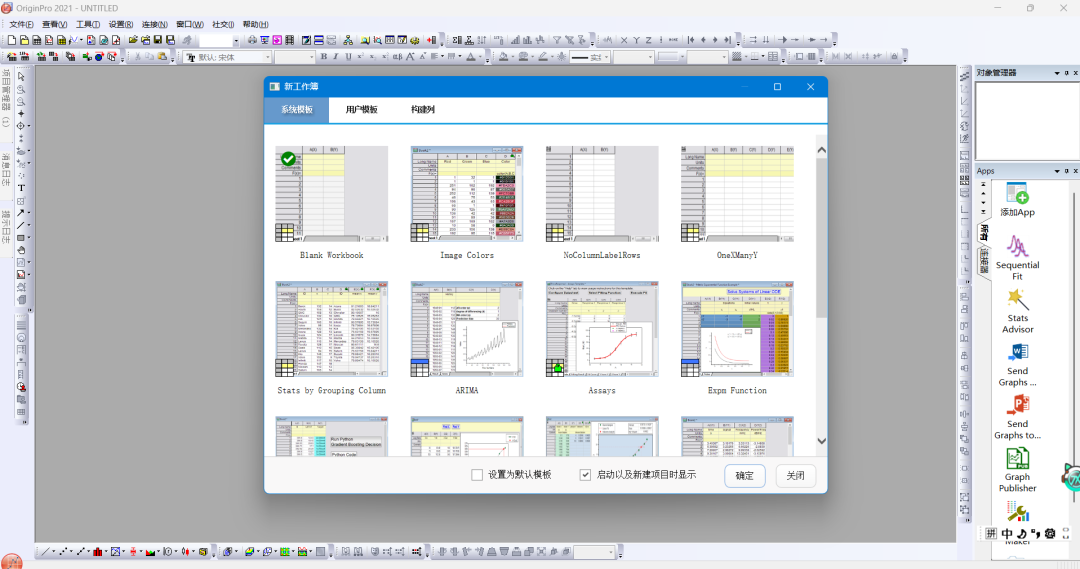Select the Blank Workbook template

tap(331, 194)
